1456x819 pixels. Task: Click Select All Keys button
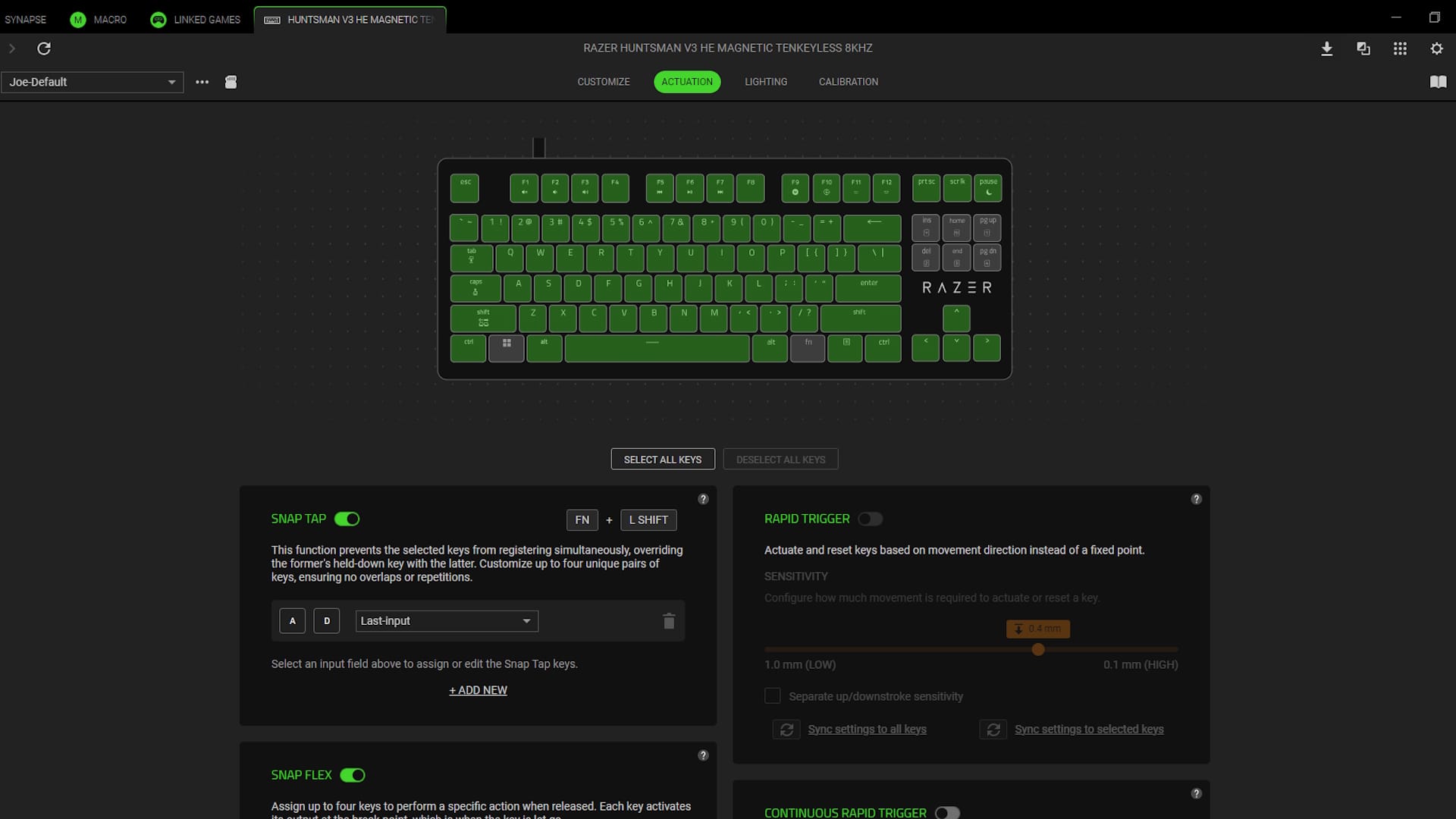point(663,460)
